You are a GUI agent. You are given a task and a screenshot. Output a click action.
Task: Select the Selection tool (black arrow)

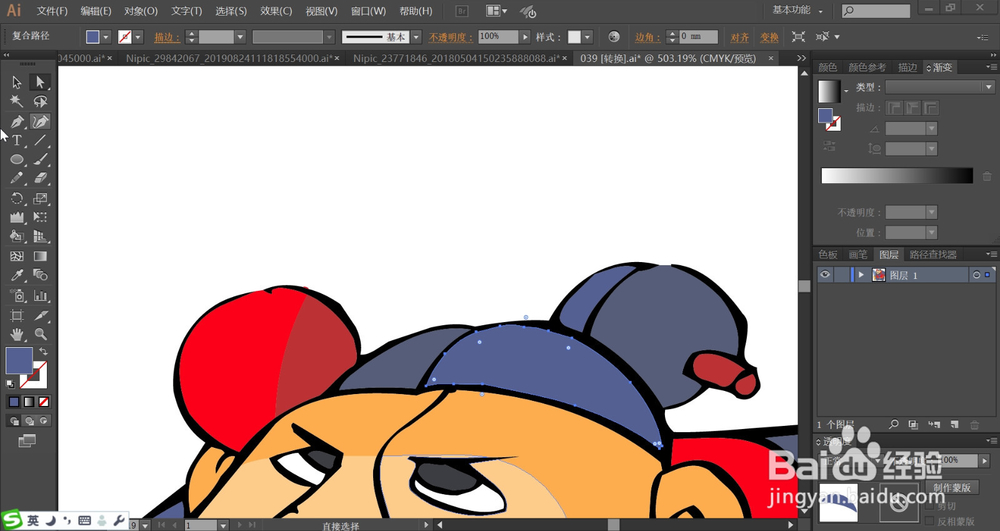coord(17,82)
